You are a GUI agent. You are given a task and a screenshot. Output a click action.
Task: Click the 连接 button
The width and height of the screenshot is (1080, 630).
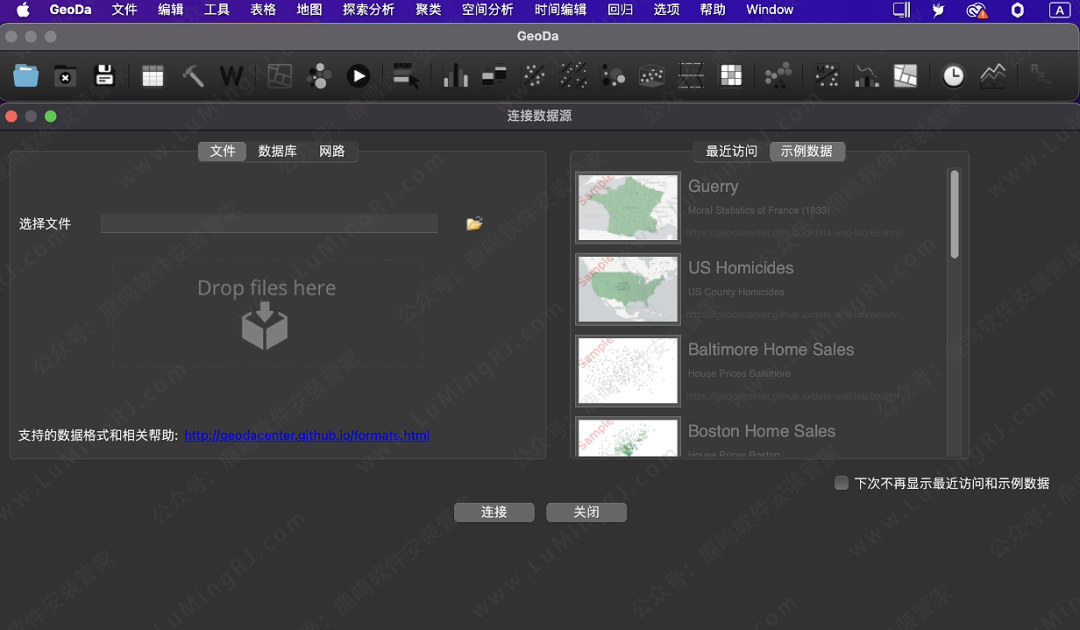pos(494,512)
